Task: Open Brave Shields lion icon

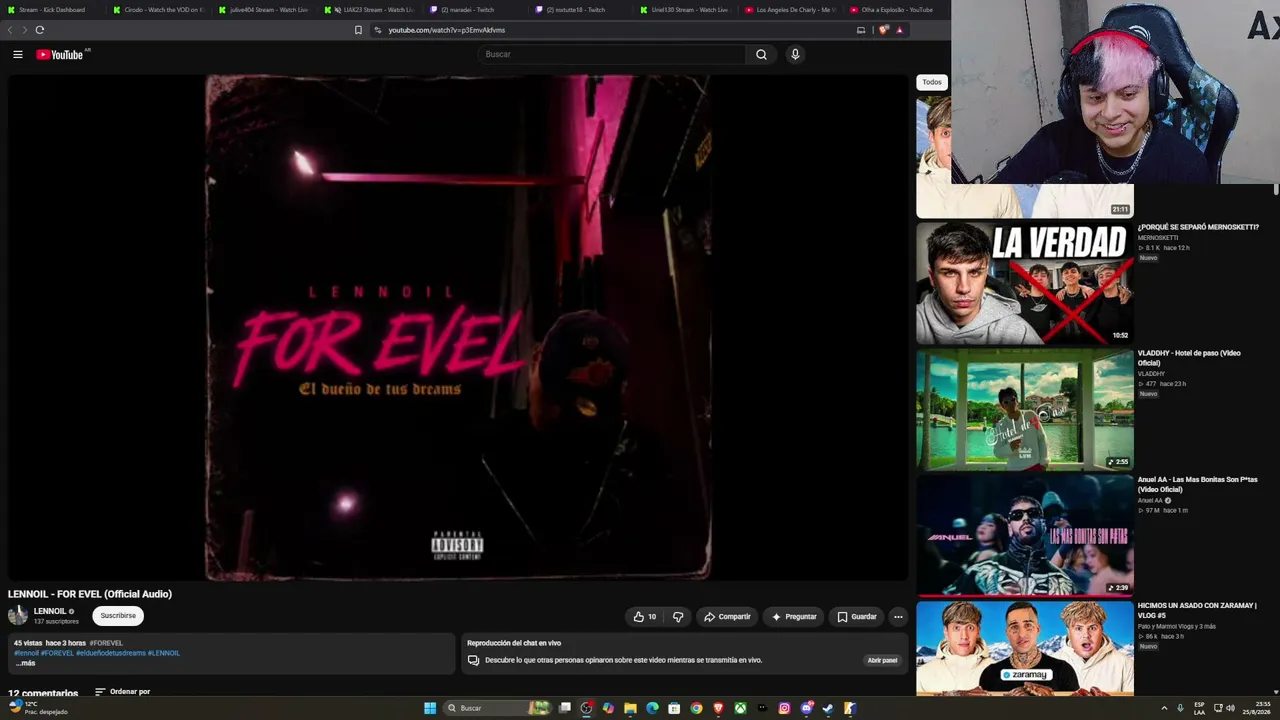Action: coord(883,30)
